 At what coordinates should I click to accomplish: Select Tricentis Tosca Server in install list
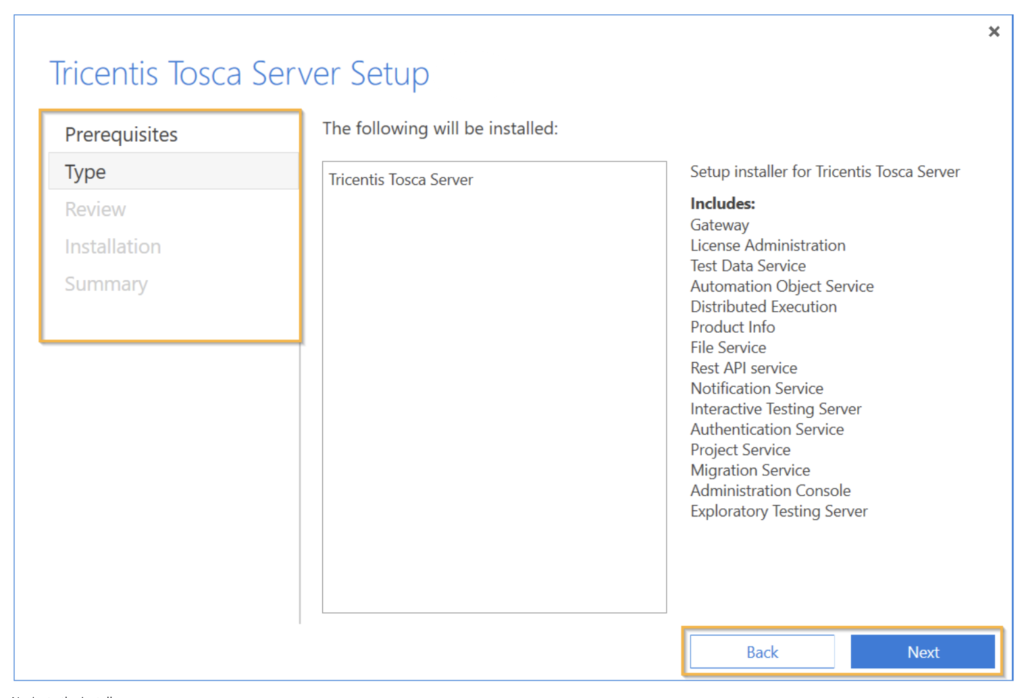400,180
